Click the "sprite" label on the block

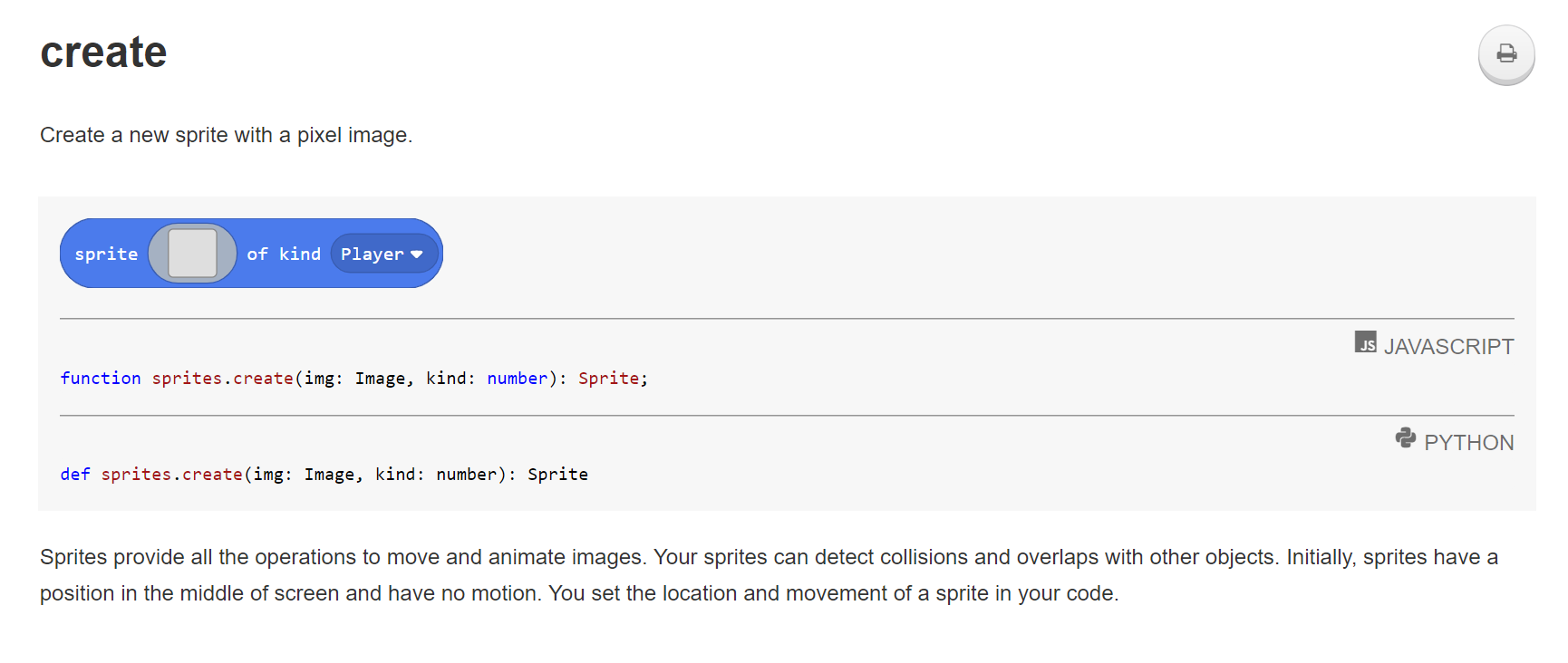[106, 255]
